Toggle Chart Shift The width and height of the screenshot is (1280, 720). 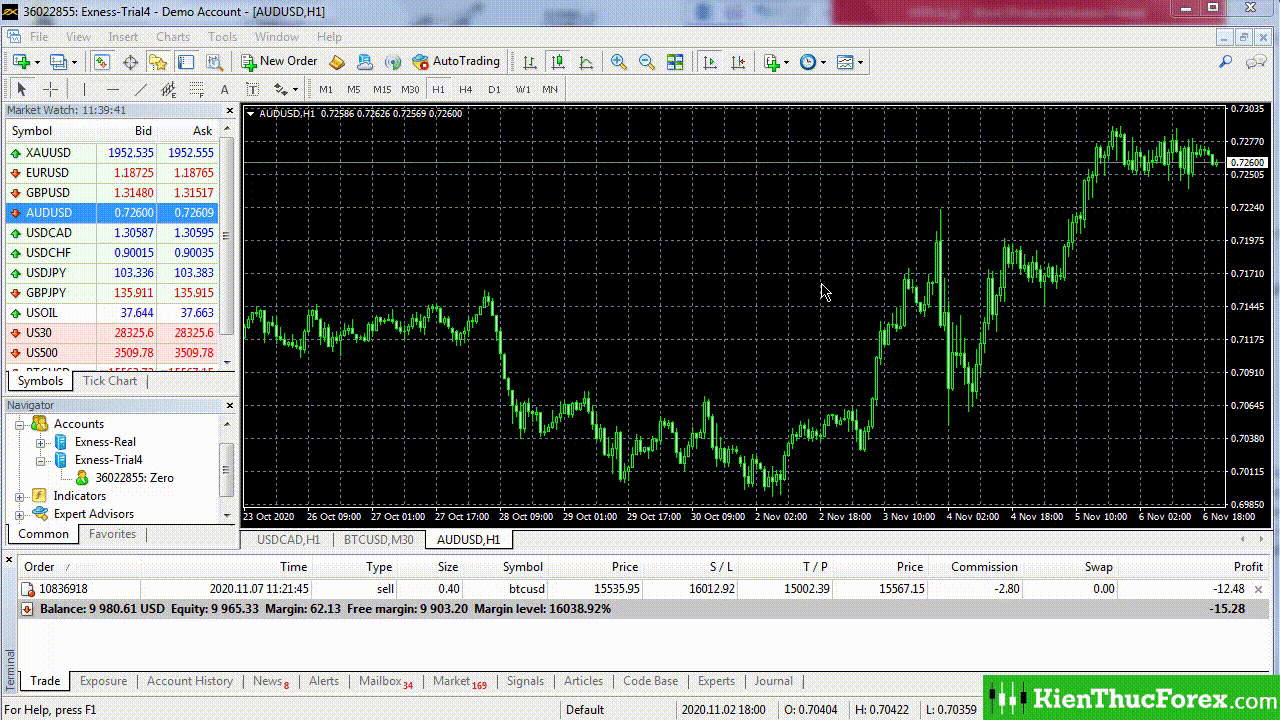(x=738, y=62)
